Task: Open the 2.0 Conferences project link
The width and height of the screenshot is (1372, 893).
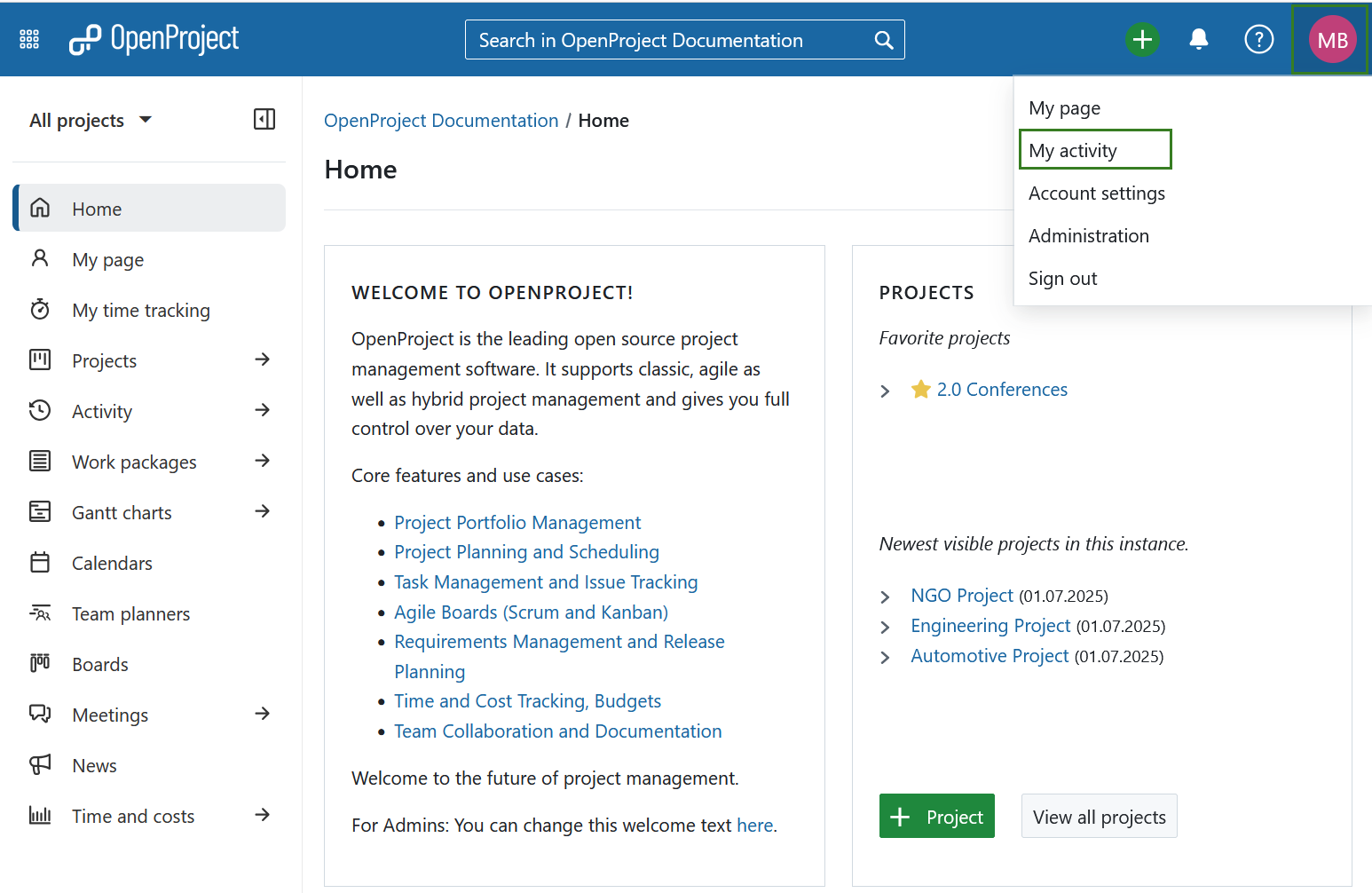Action: [1002, 390]
